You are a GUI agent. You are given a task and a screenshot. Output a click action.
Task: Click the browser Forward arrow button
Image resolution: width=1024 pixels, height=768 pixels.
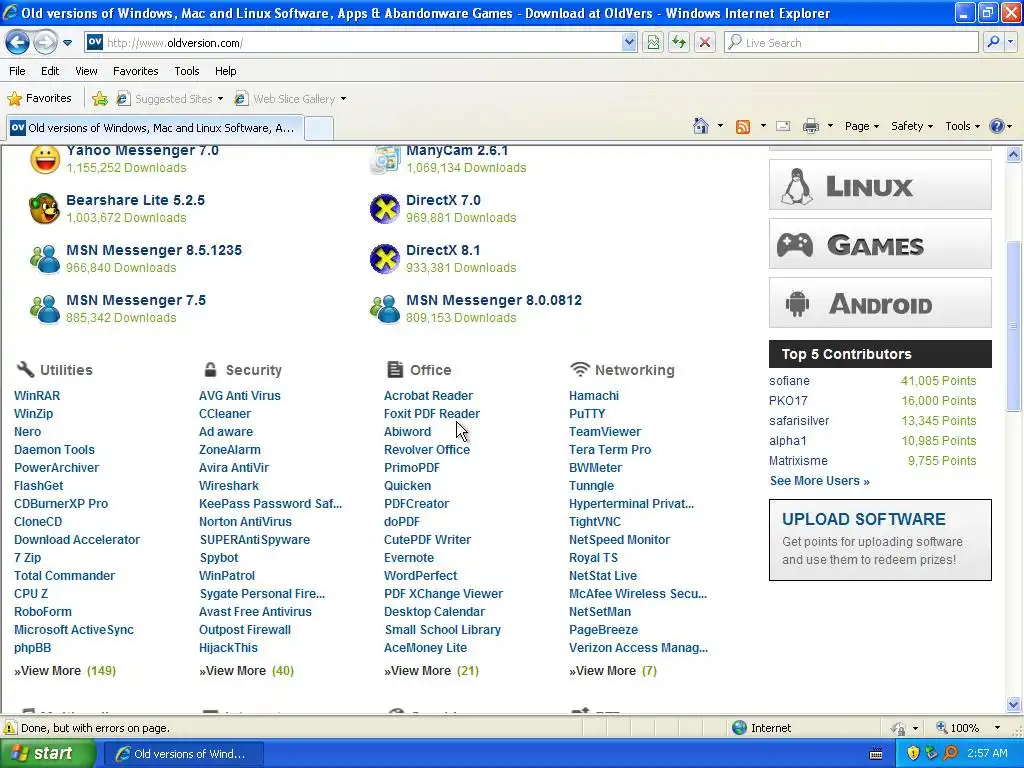[x=45, y=43]
